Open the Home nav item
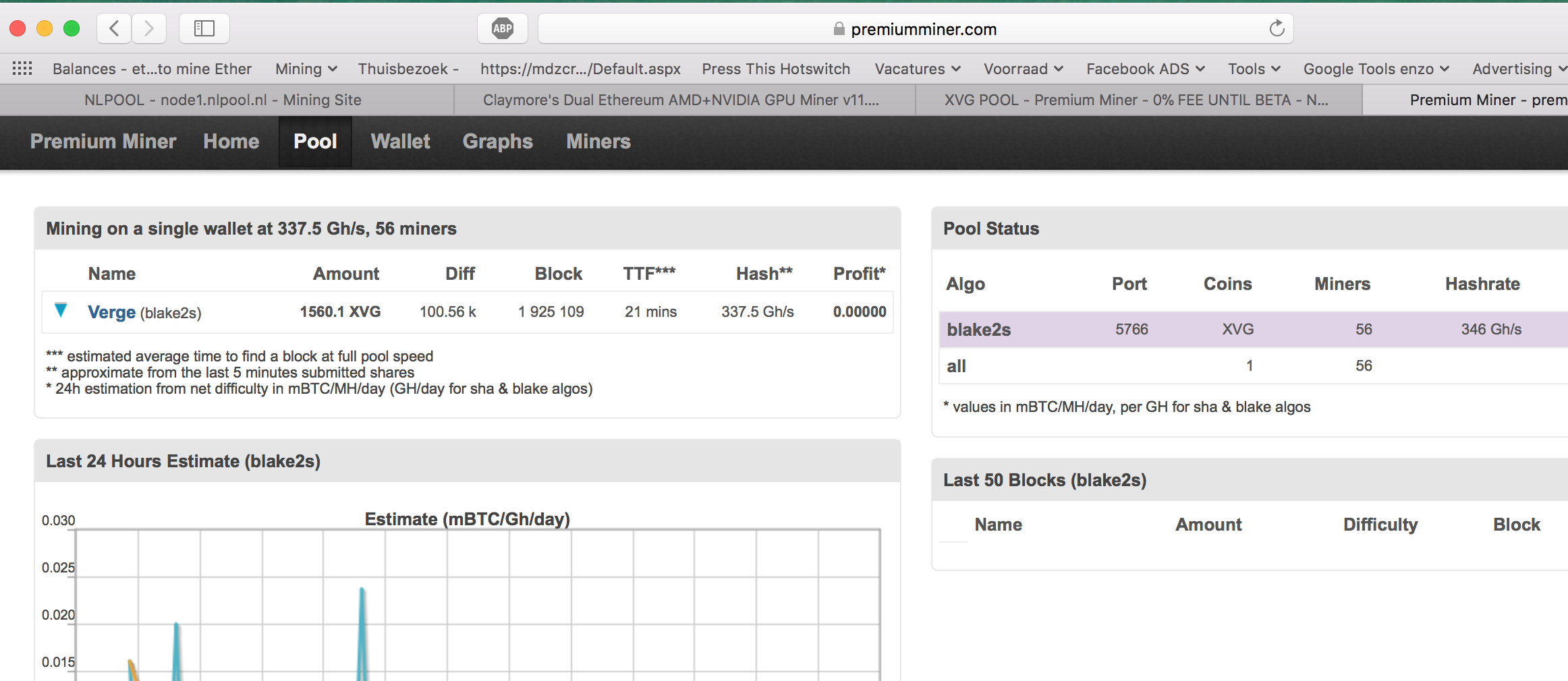Image resolution: width=1568 pixels, height=681 pixels. point(231,141)
